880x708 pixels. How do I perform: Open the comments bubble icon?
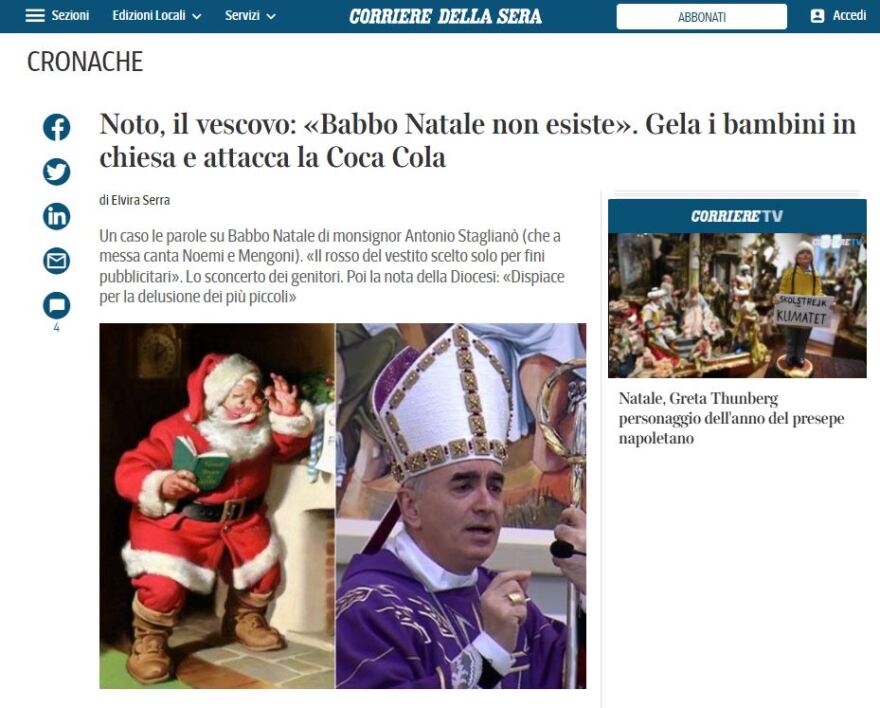(x=57, y=305)
